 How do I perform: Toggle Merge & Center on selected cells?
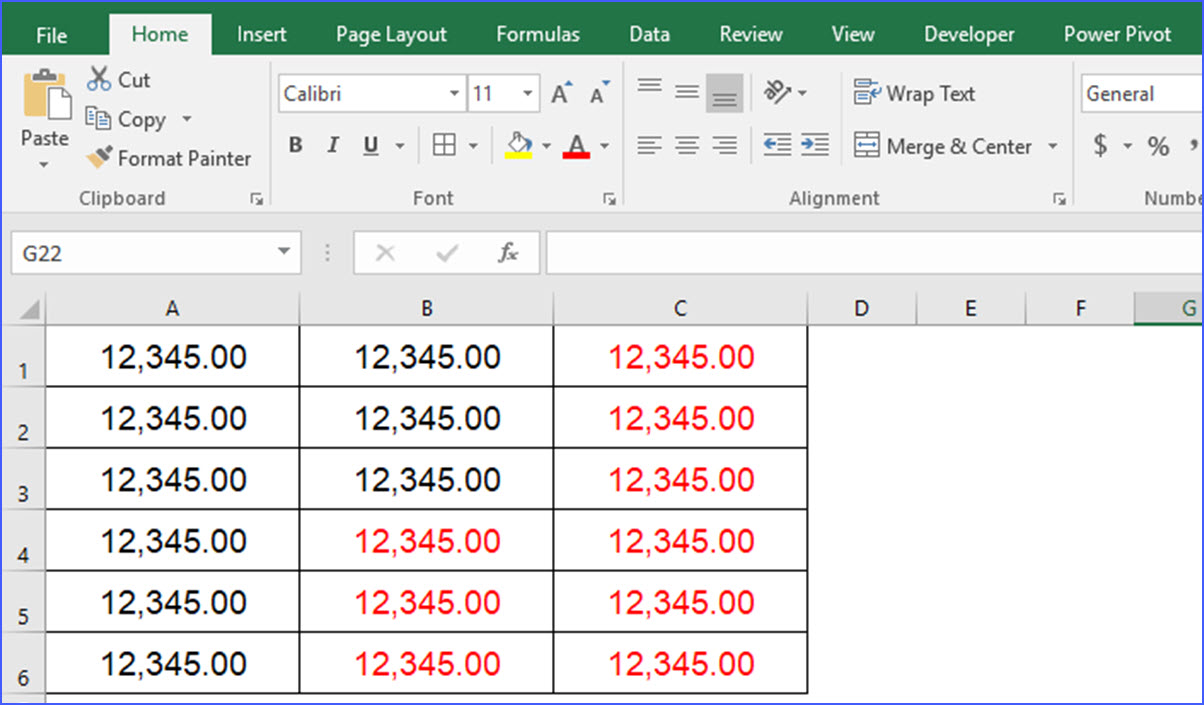pos(944,146)
